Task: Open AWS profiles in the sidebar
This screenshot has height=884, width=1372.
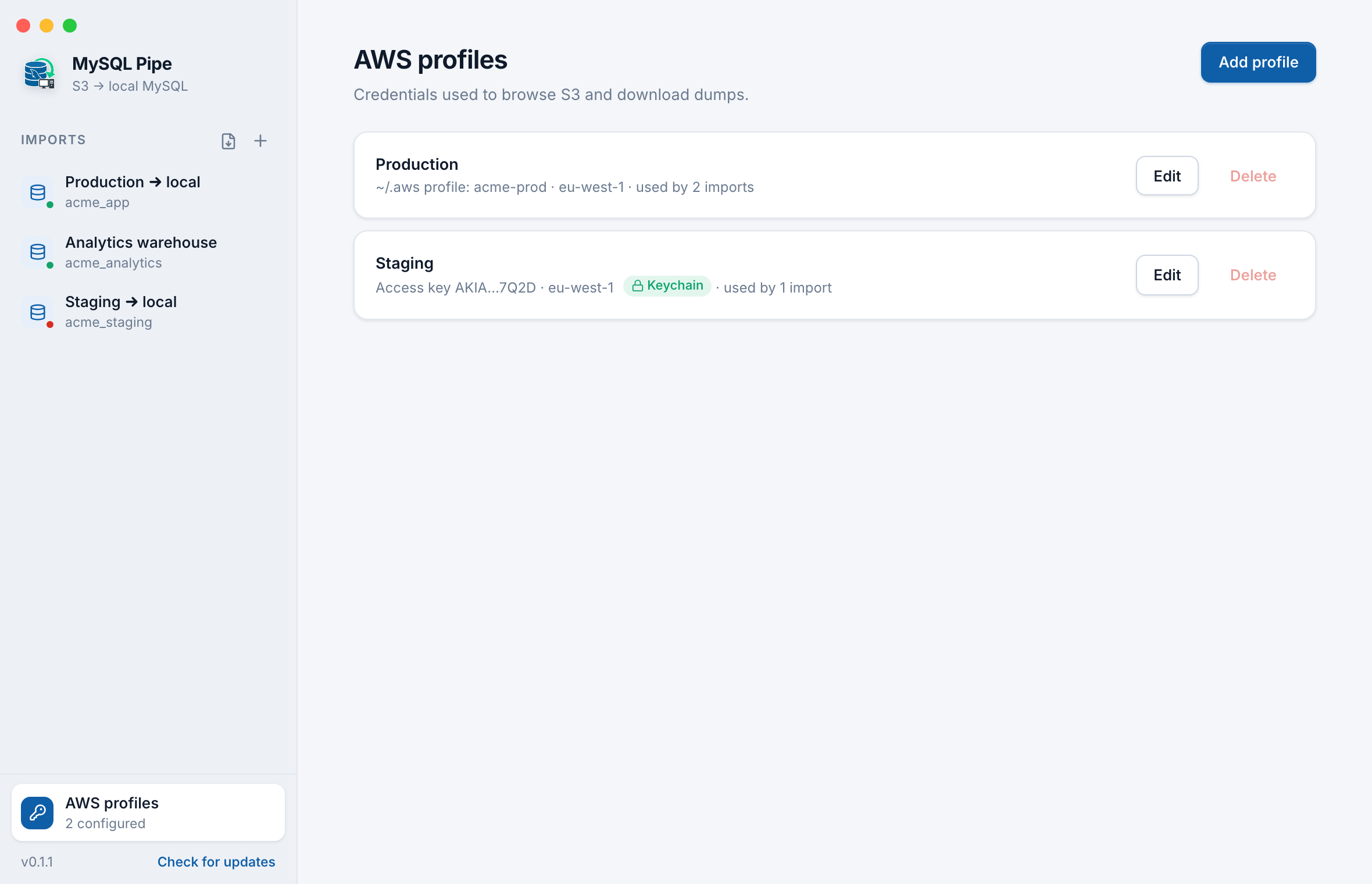Action: tap(148, 812)
